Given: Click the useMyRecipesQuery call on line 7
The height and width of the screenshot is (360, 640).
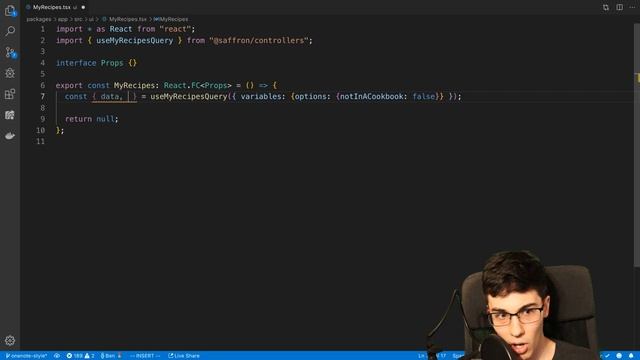Looking at the screenshot, I should [189, 96].
